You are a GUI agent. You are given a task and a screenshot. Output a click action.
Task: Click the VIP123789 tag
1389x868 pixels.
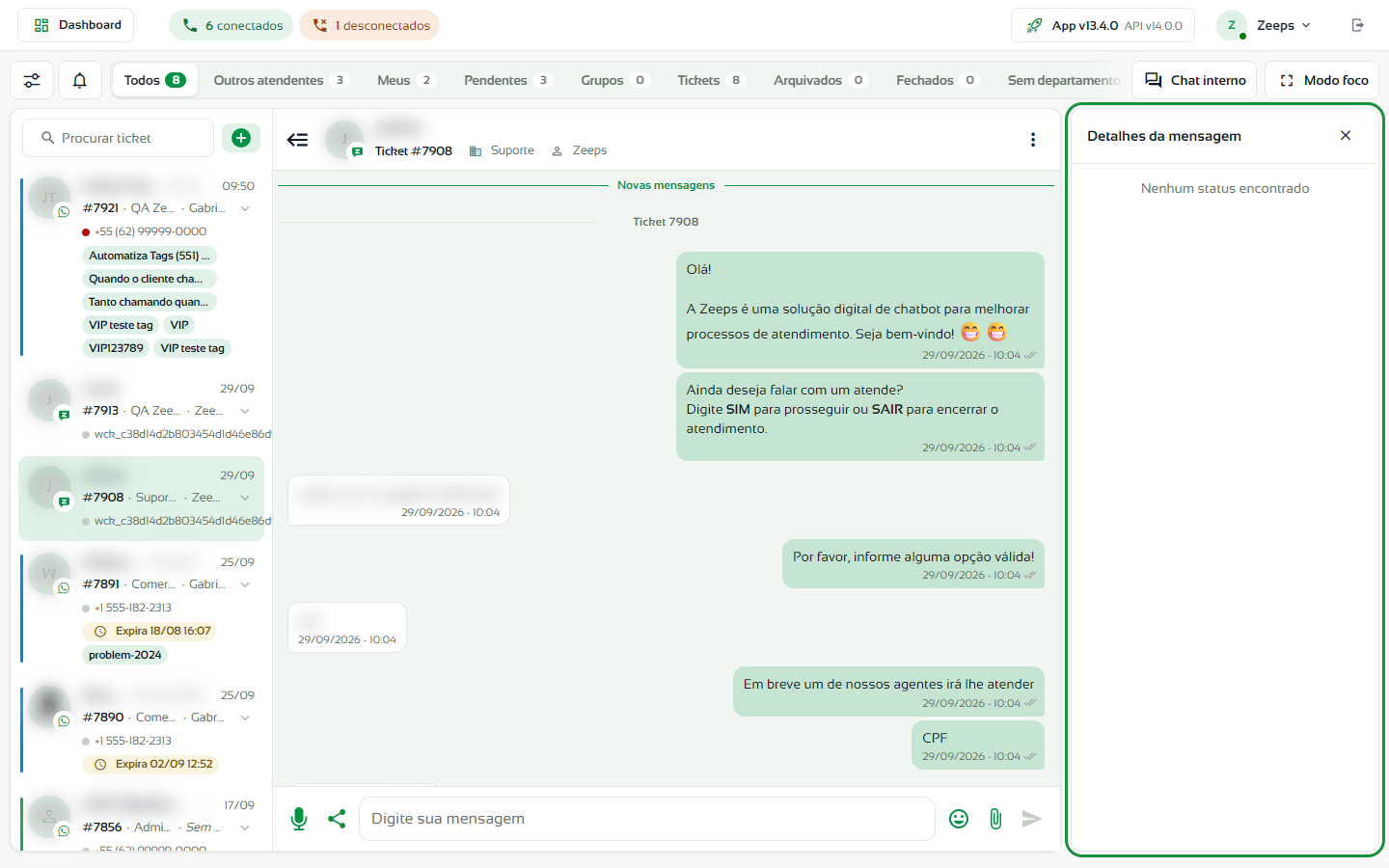[116, 348]
